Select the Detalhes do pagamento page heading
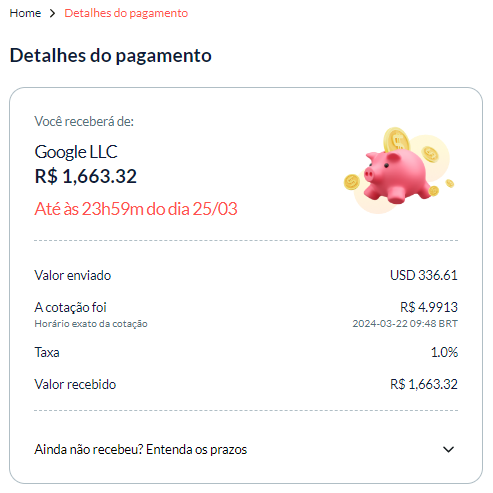 (x=110, y=55)
